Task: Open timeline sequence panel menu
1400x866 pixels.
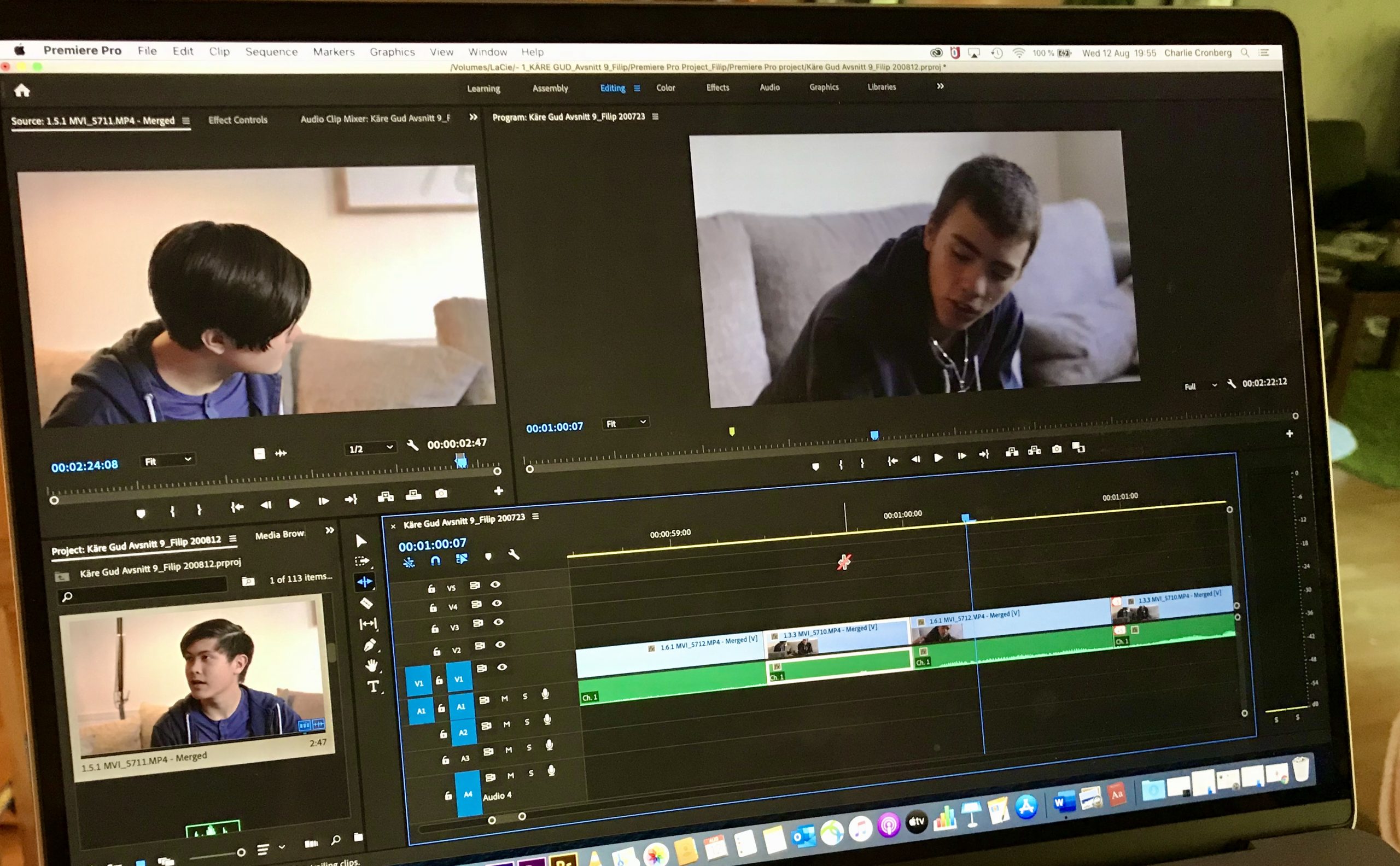Action: coord(535,516)
